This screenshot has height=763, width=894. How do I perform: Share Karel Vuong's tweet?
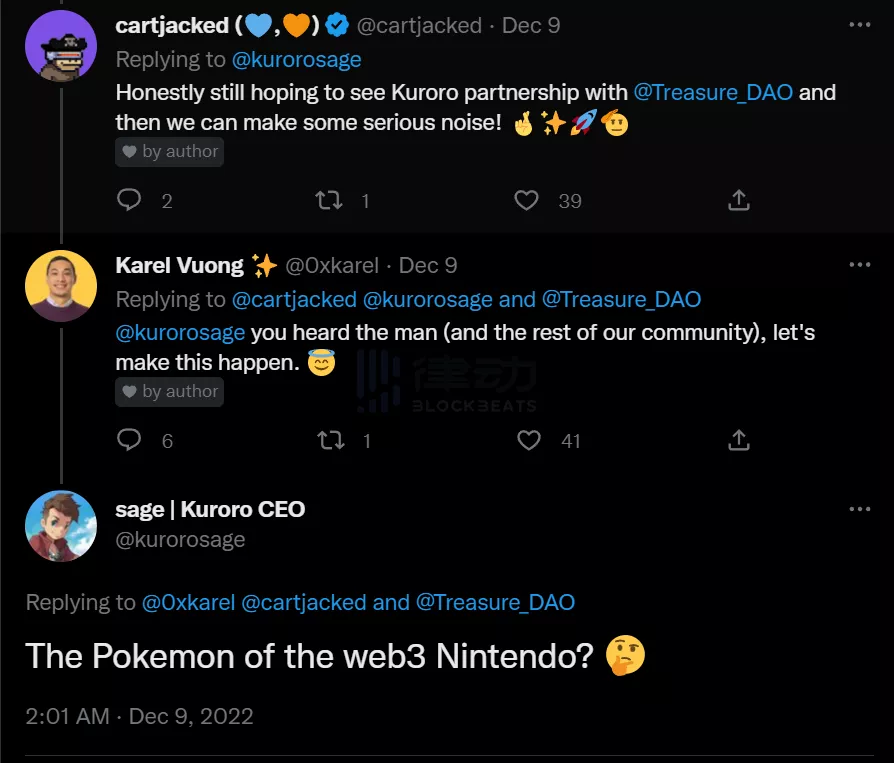coord(738,440)
